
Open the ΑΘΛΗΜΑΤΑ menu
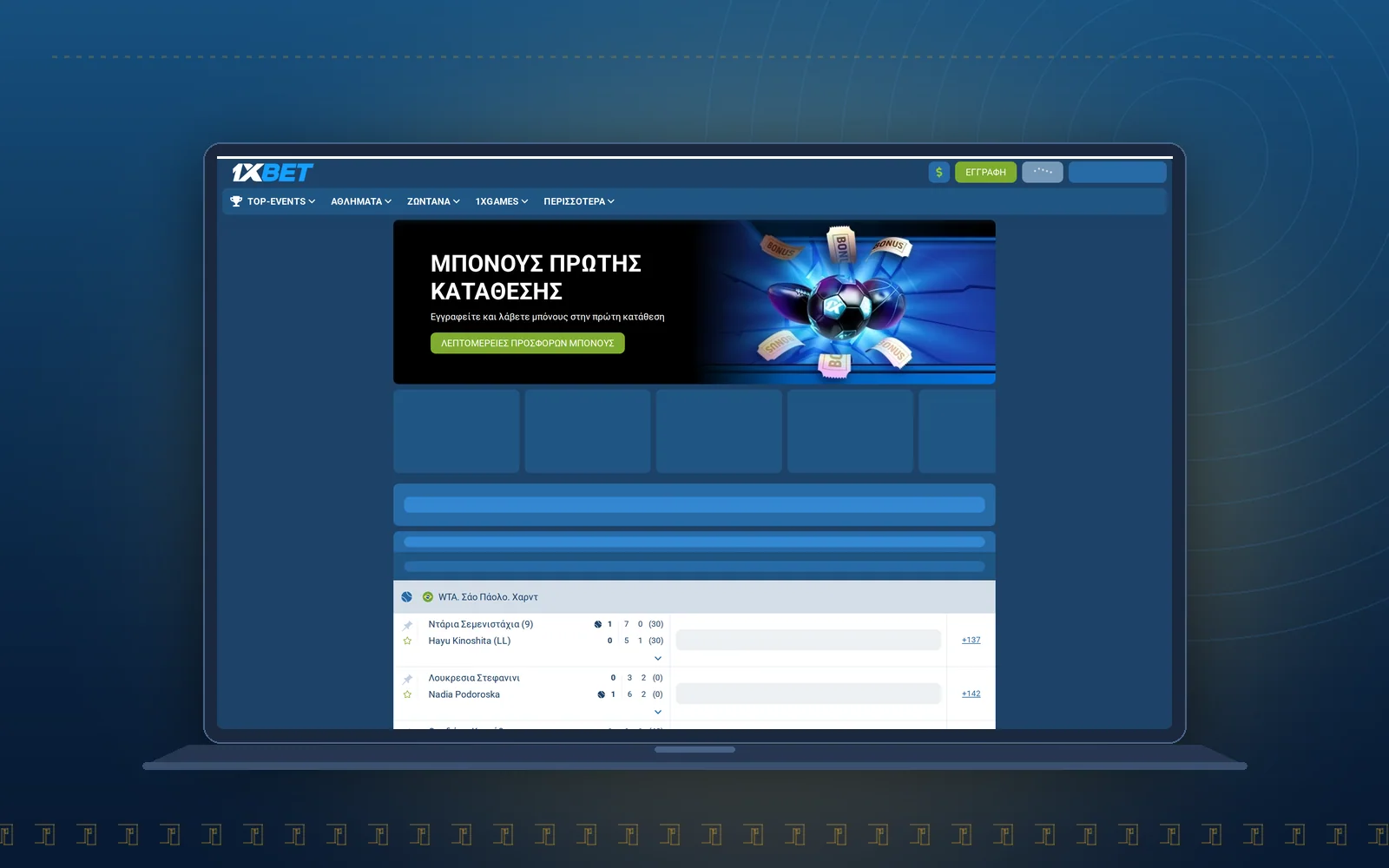tap(361, 201)
